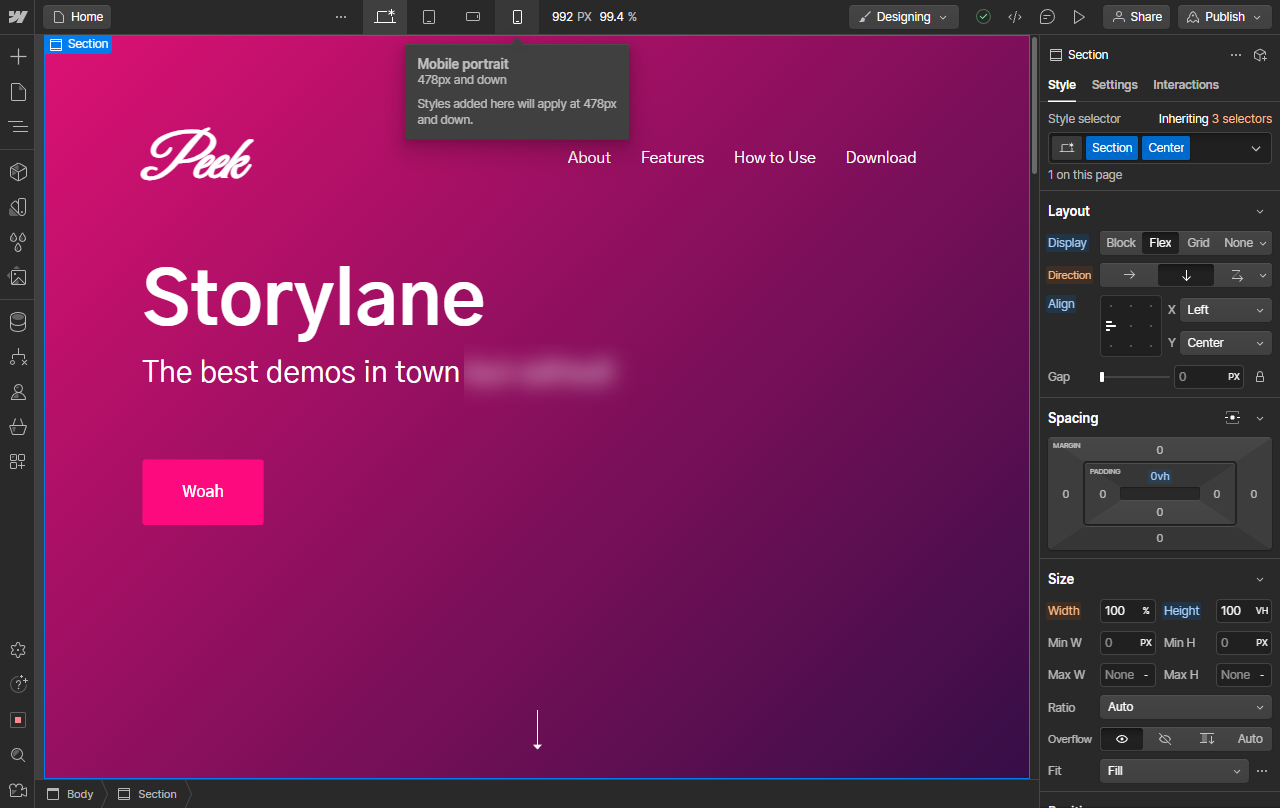Image resolution: width=1280 pixels, height=808 pixels.
Task: Open the Assets image panel icon
Action: point(18,277)
